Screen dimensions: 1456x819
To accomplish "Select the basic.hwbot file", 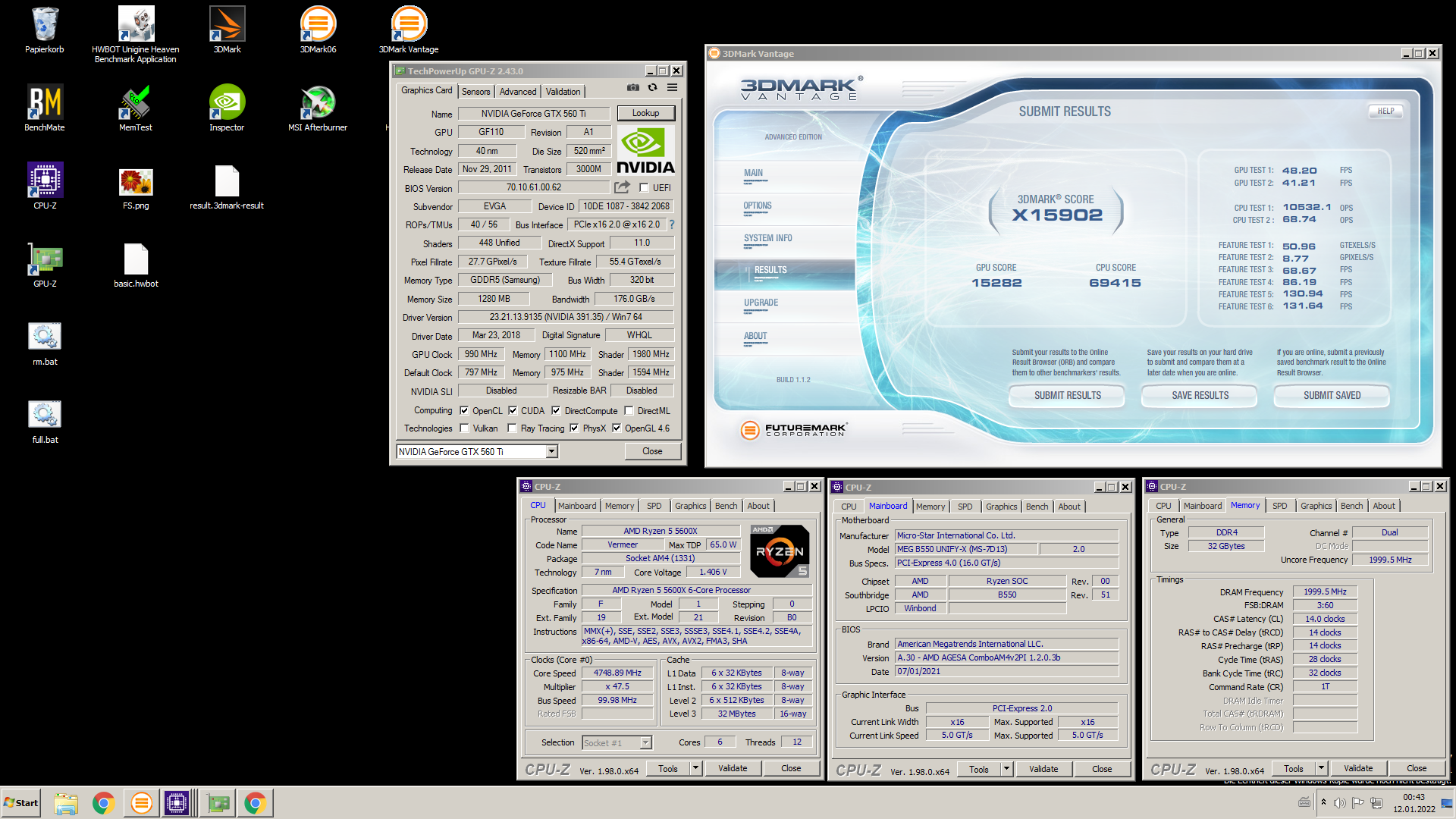I will (136, 264).
